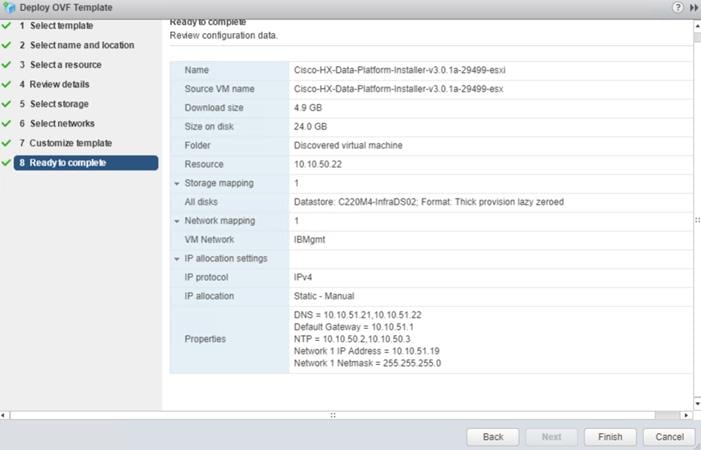Go to step 7 Customize template
This screenshot has height=450, width=701.
tap(65, 143)
